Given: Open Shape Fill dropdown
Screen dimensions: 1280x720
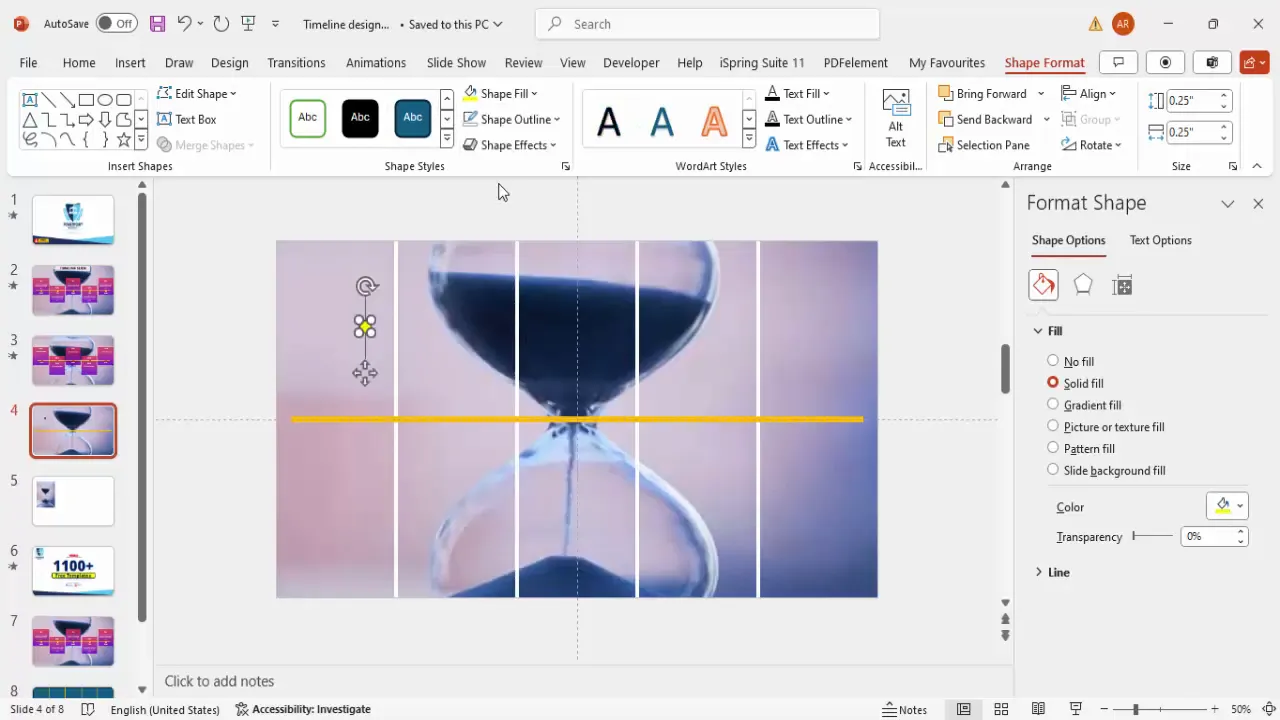Looking at the screenshot, I should coord(534,94).
